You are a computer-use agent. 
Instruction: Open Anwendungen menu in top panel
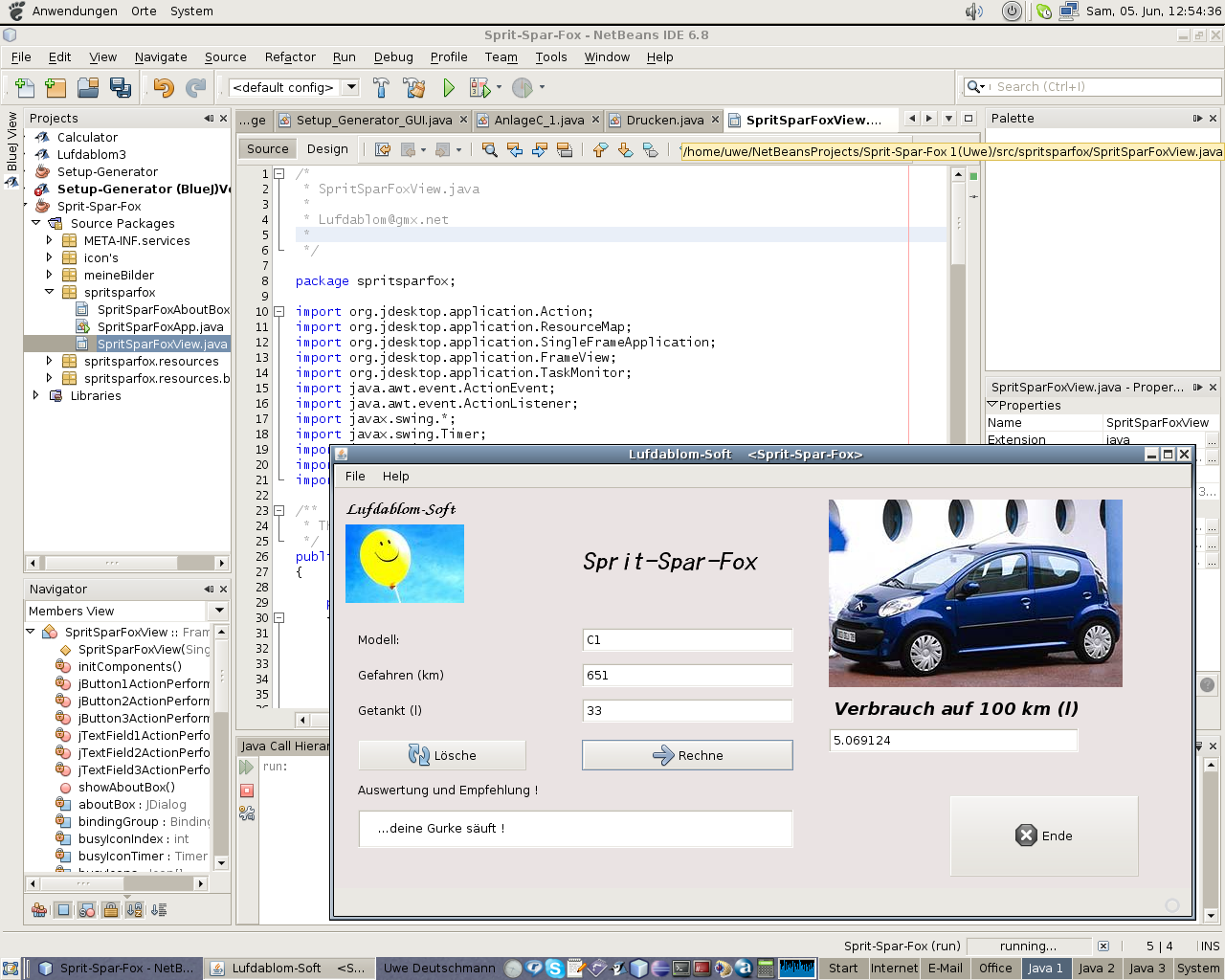pyautogui.click(x=75, y=11)
